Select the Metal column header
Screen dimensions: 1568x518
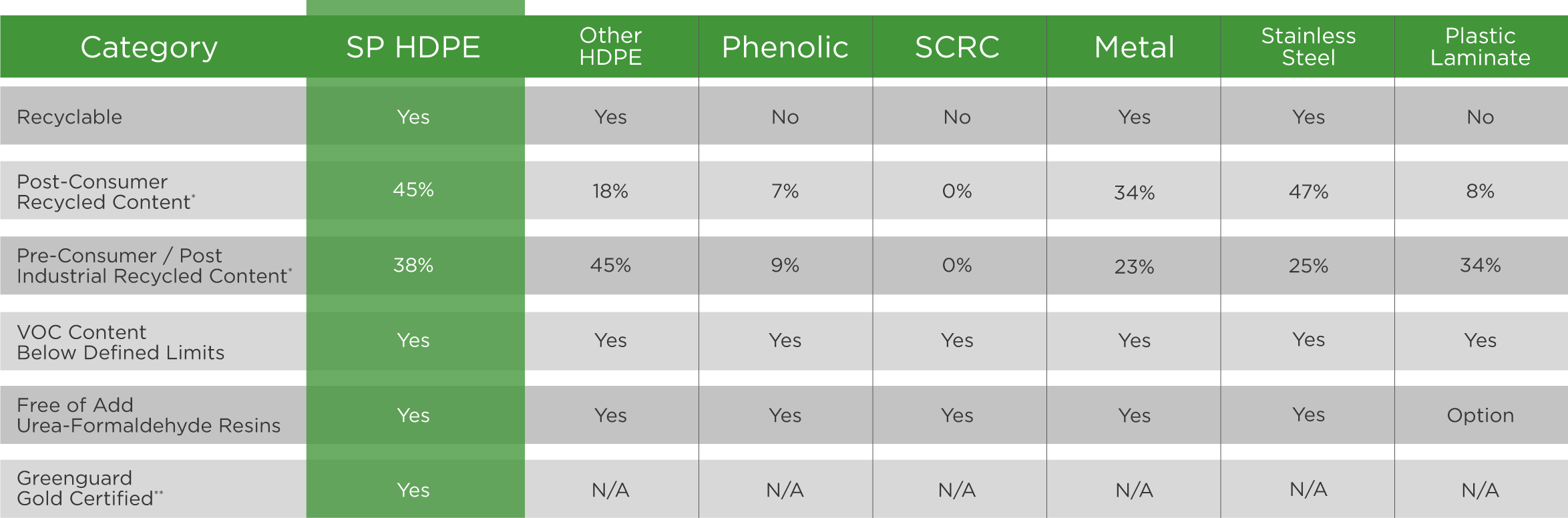point(1134,47)
